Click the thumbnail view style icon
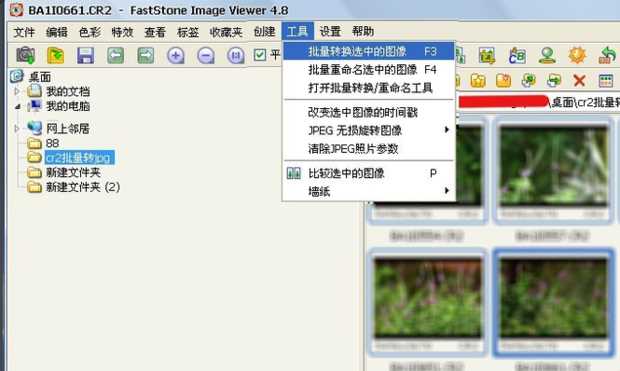The height and width of the screenshot is (371, 620). 606,81
